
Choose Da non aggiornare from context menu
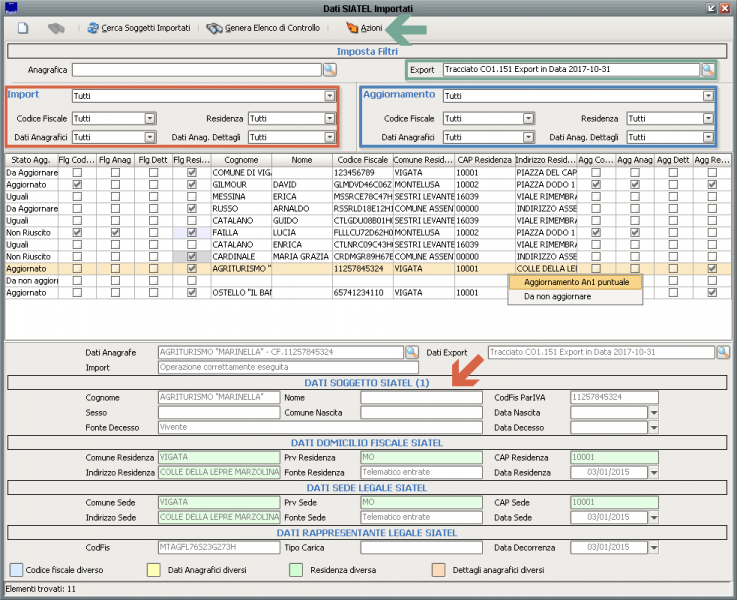point(557,297)
